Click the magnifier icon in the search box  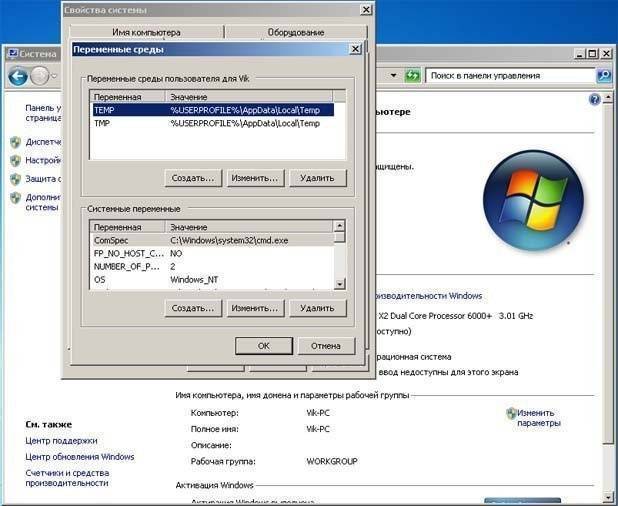603,75
